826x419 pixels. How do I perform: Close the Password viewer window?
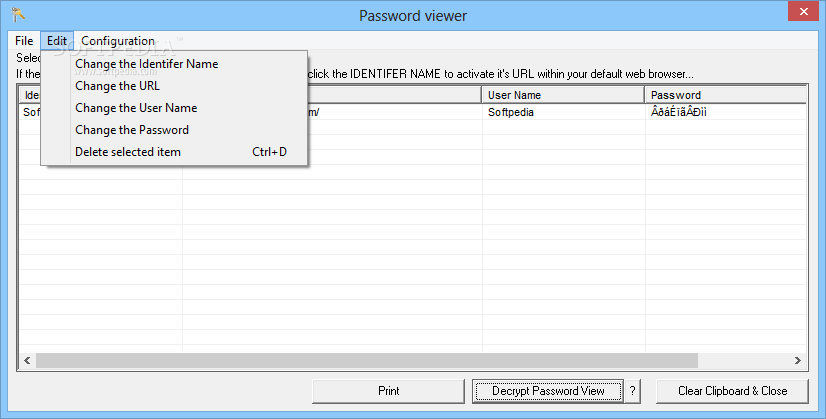[803, 11]
